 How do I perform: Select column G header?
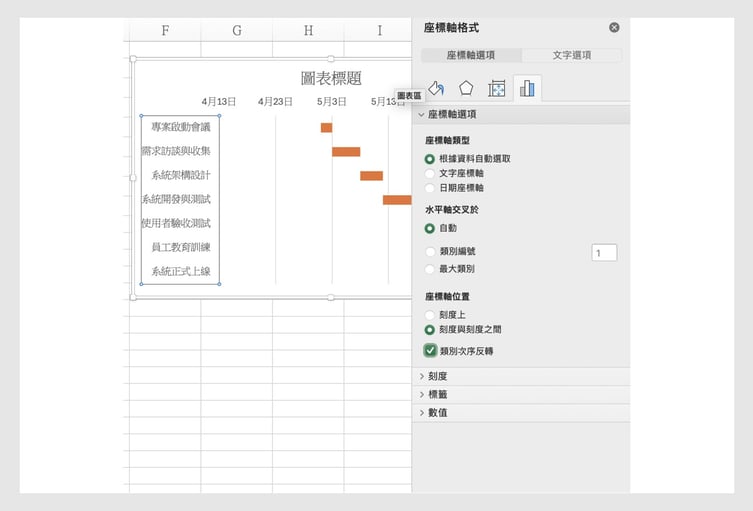tap(237, 30)
